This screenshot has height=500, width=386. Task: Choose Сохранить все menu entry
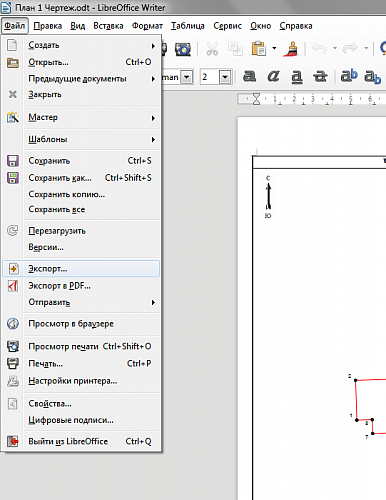81,209
